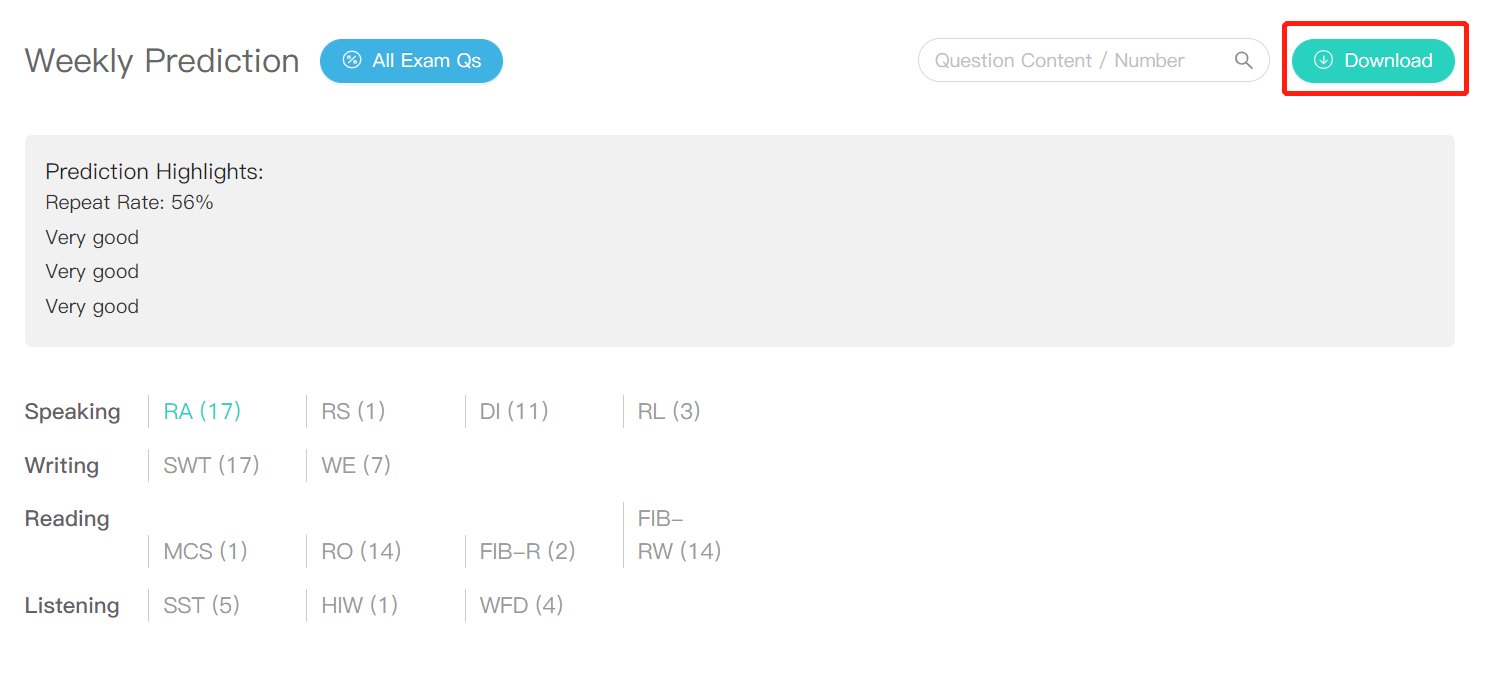Switch to WFD (4) questions
The image size is (1490, 675).
tap(521, 605)
